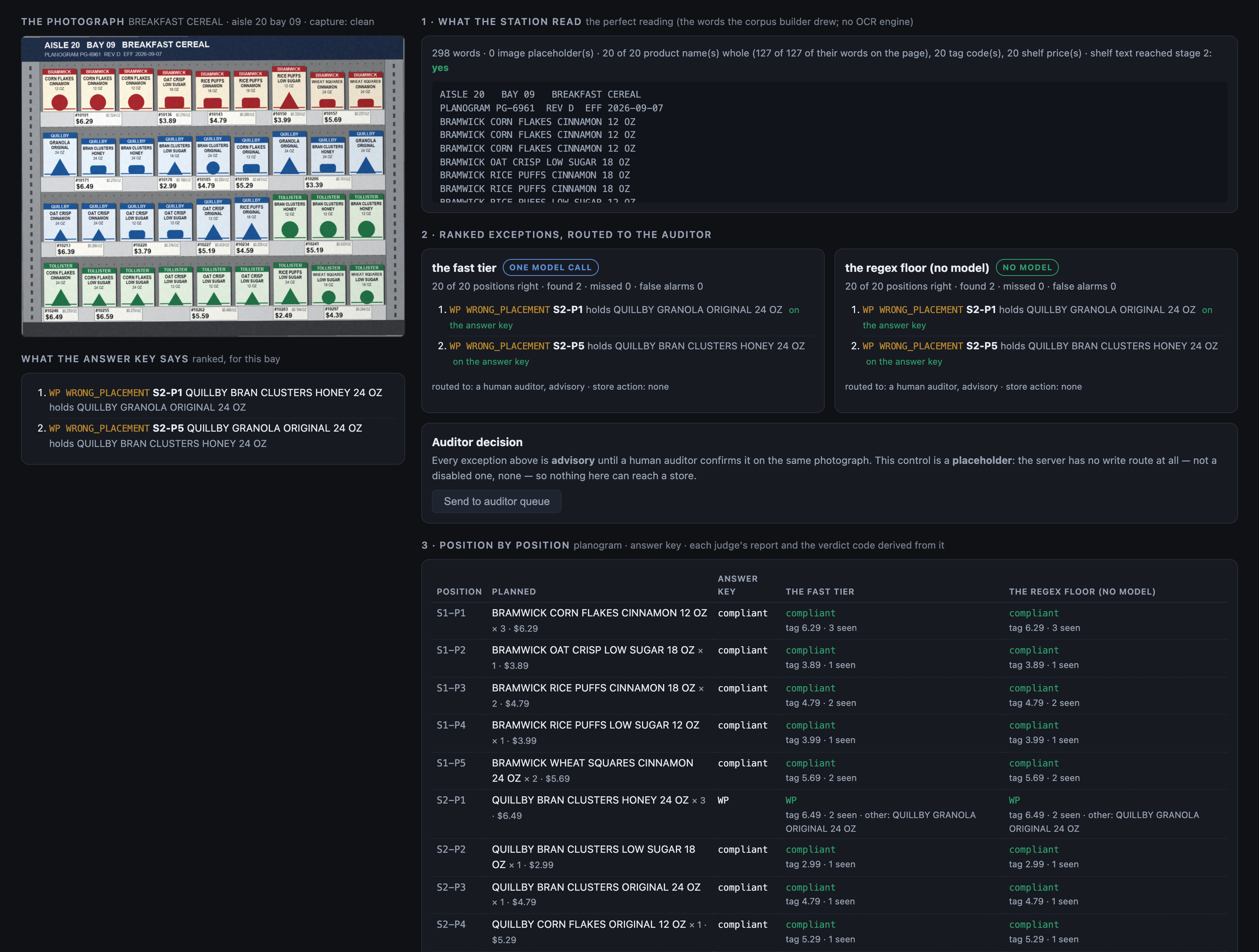Select the 'PLANOGRAM PG-6961 REV D EFF 2026-09-07' line
The width and height of the screenshot is (1259, 952).
pos(551,108)
